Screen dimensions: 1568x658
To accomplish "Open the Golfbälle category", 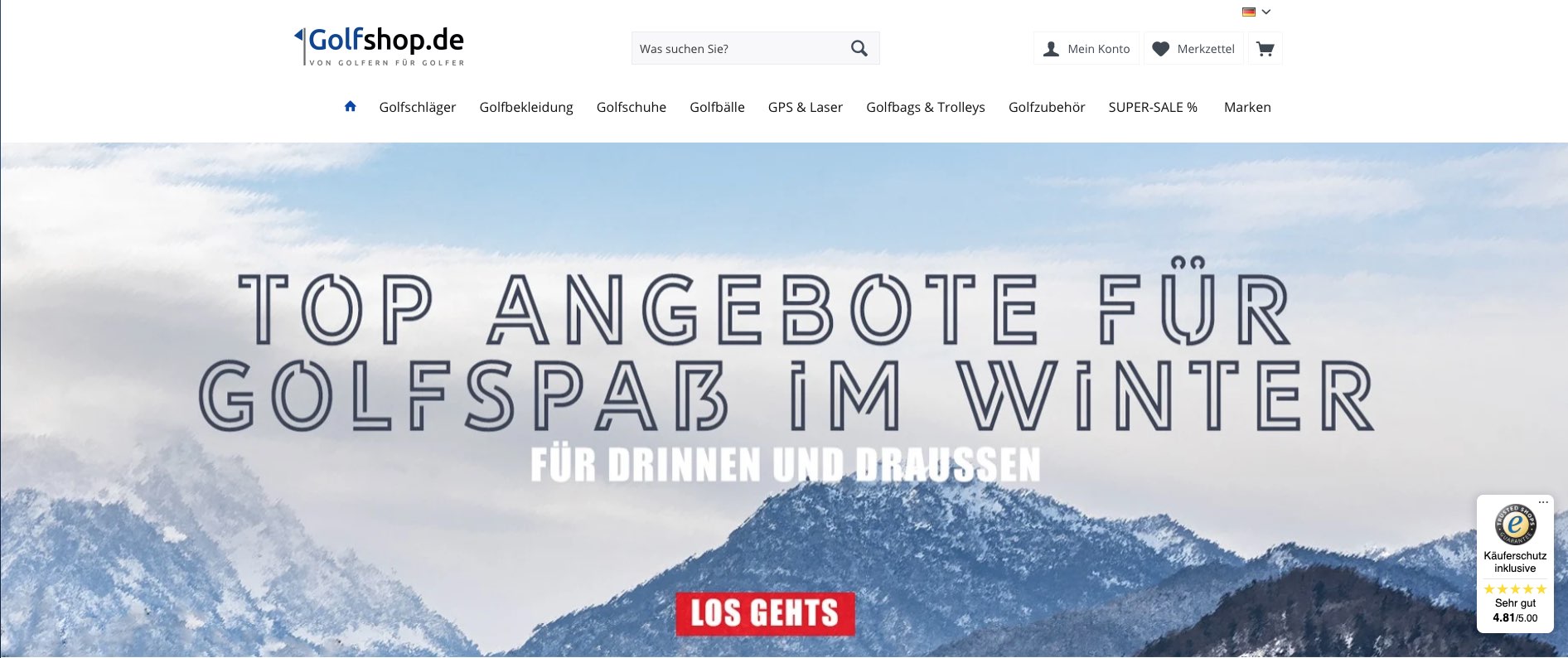I will tap(717, 107).
